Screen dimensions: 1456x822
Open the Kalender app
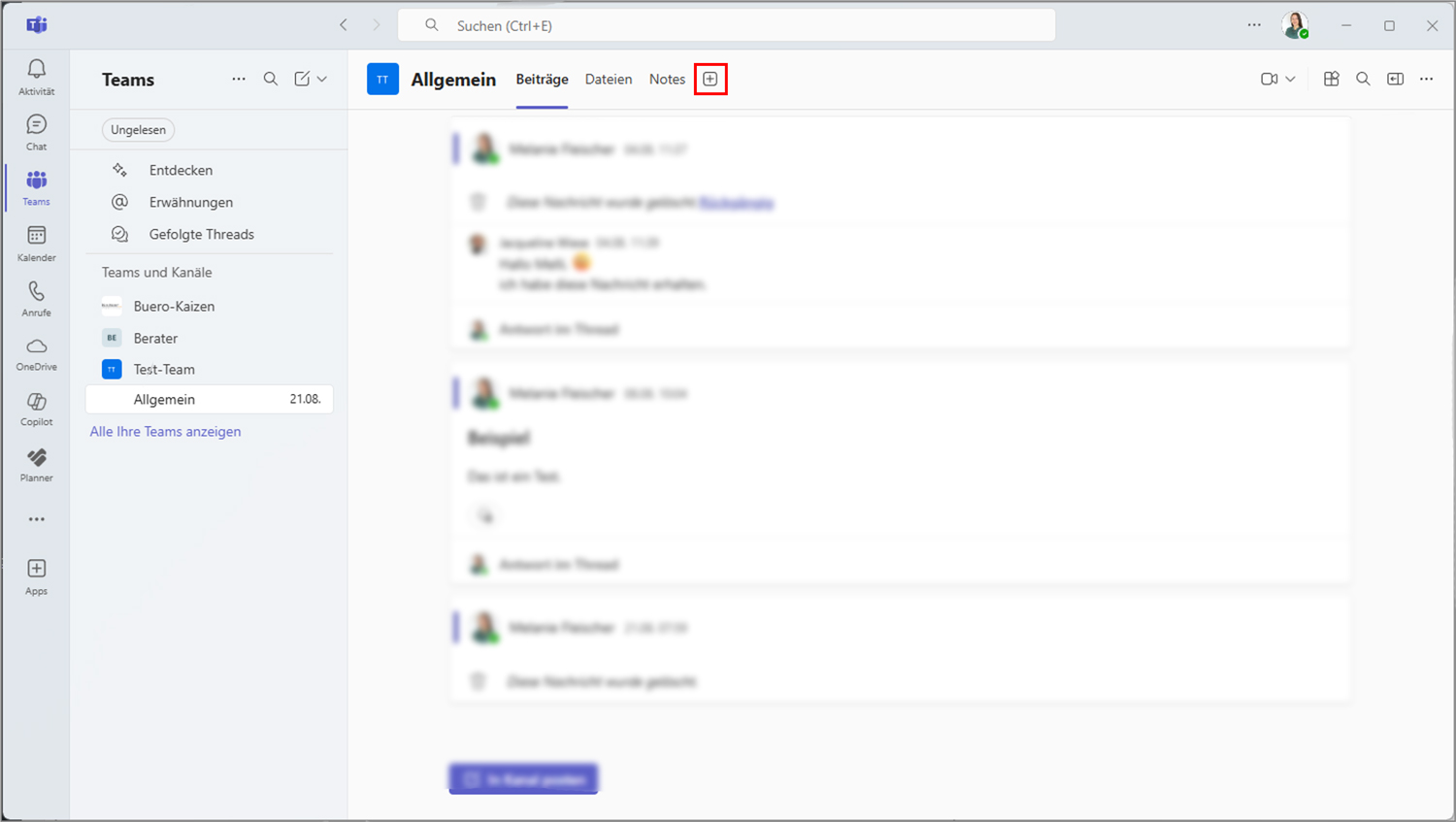click(x=36, y=244)
